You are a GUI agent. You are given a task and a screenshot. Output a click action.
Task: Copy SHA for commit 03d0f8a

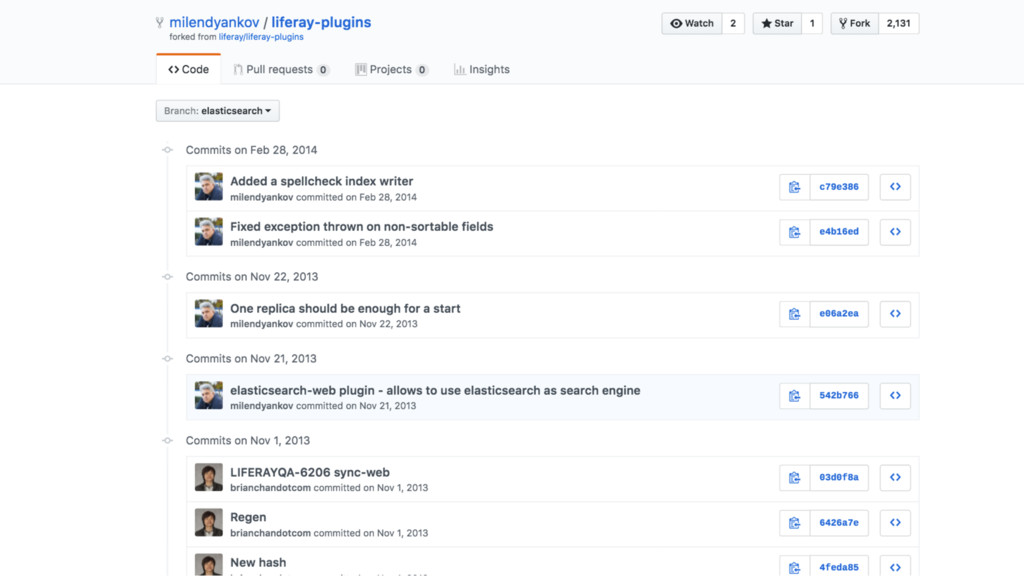[x=794, y=477]
